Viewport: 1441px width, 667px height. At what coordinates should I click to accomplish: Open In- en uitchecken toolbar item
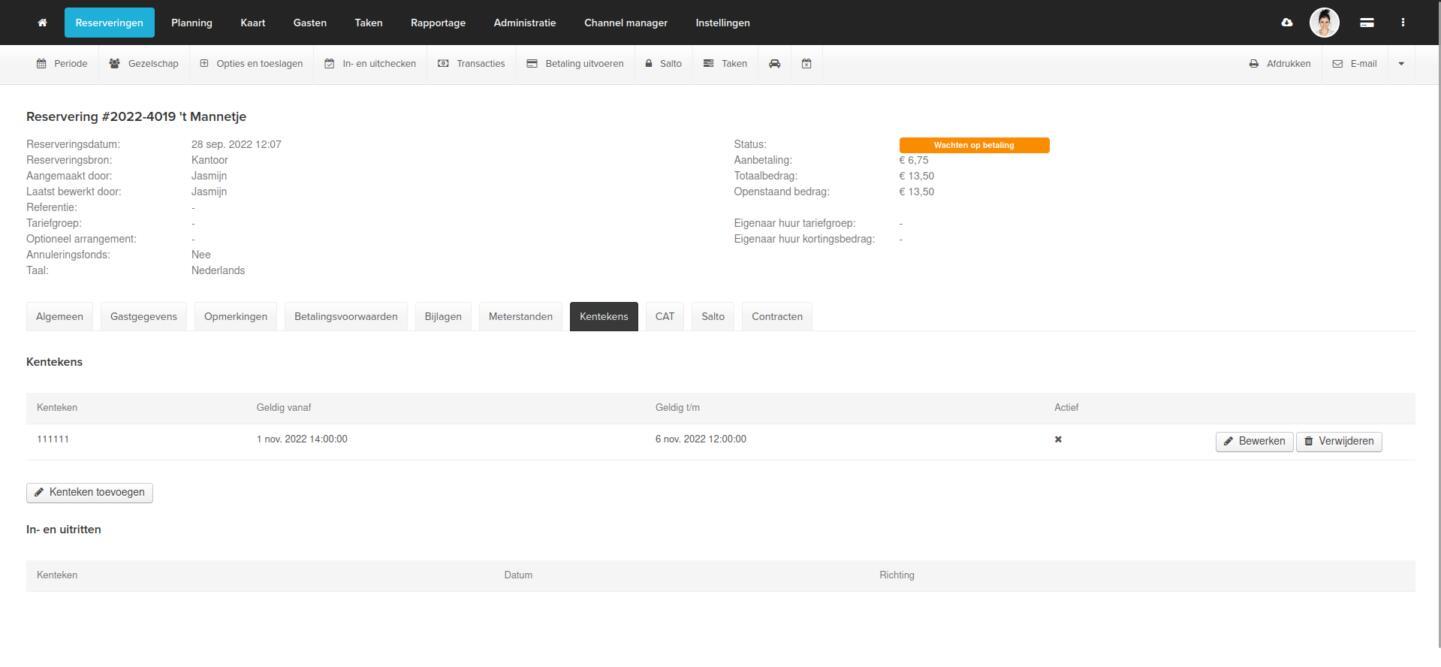click(x=370, y=64)
